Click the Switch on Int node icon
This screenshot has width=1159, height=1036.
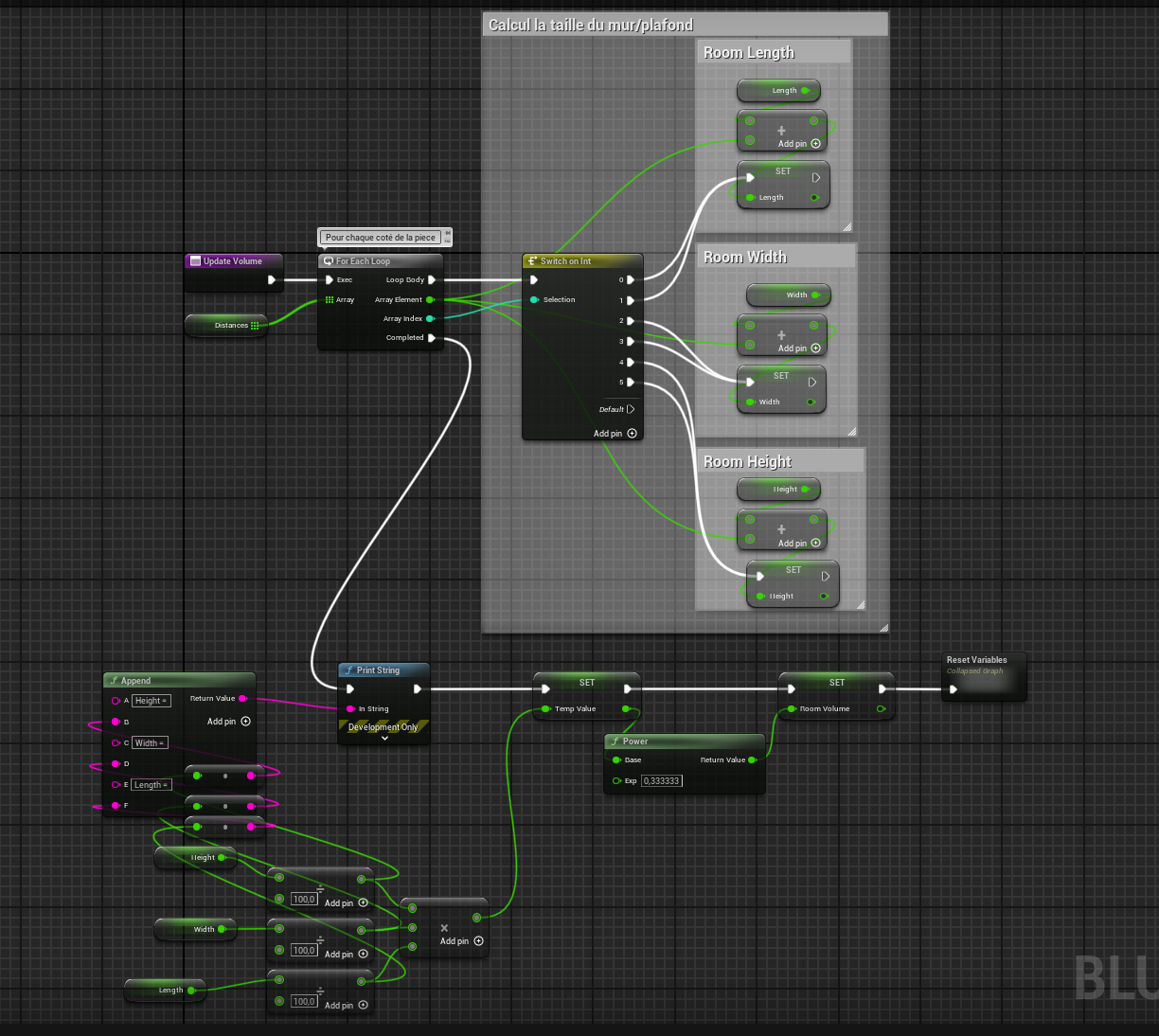[532, 261]
